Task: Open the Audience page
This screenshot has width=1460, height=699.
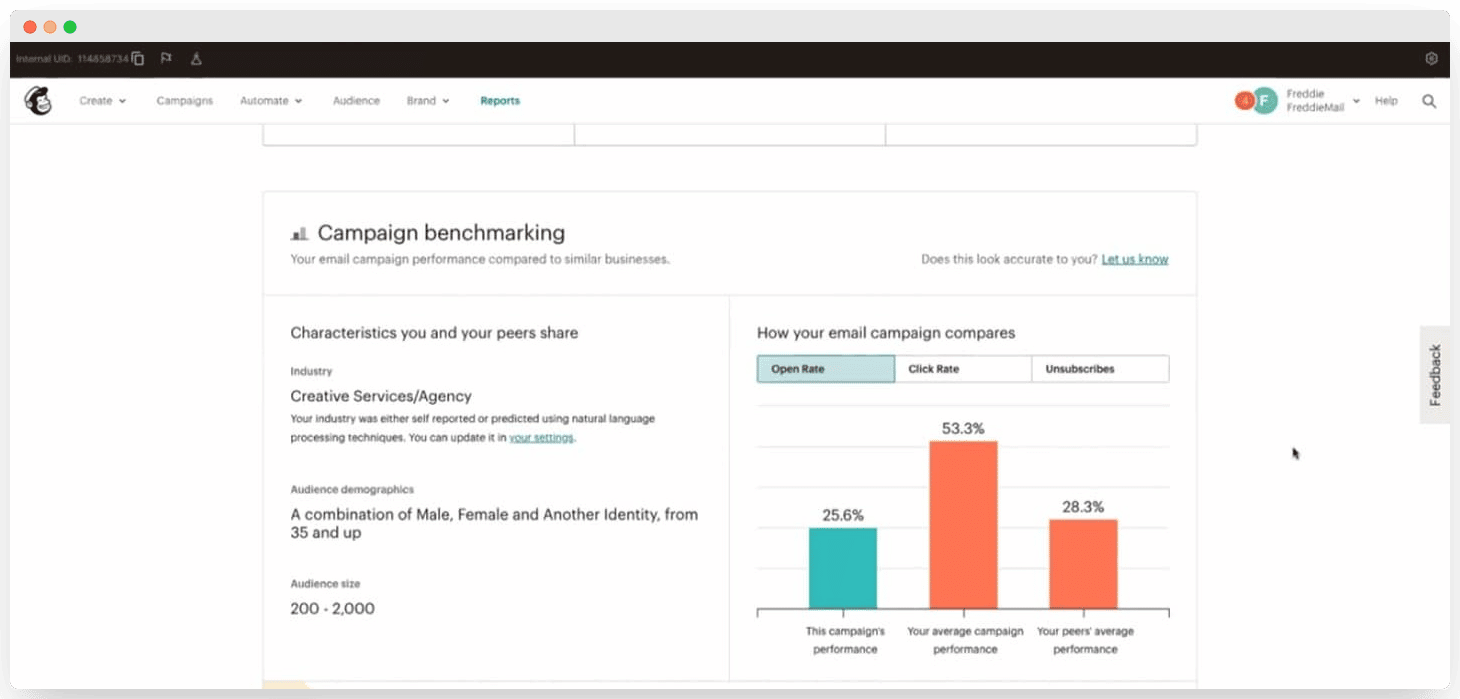Action: 356,101
